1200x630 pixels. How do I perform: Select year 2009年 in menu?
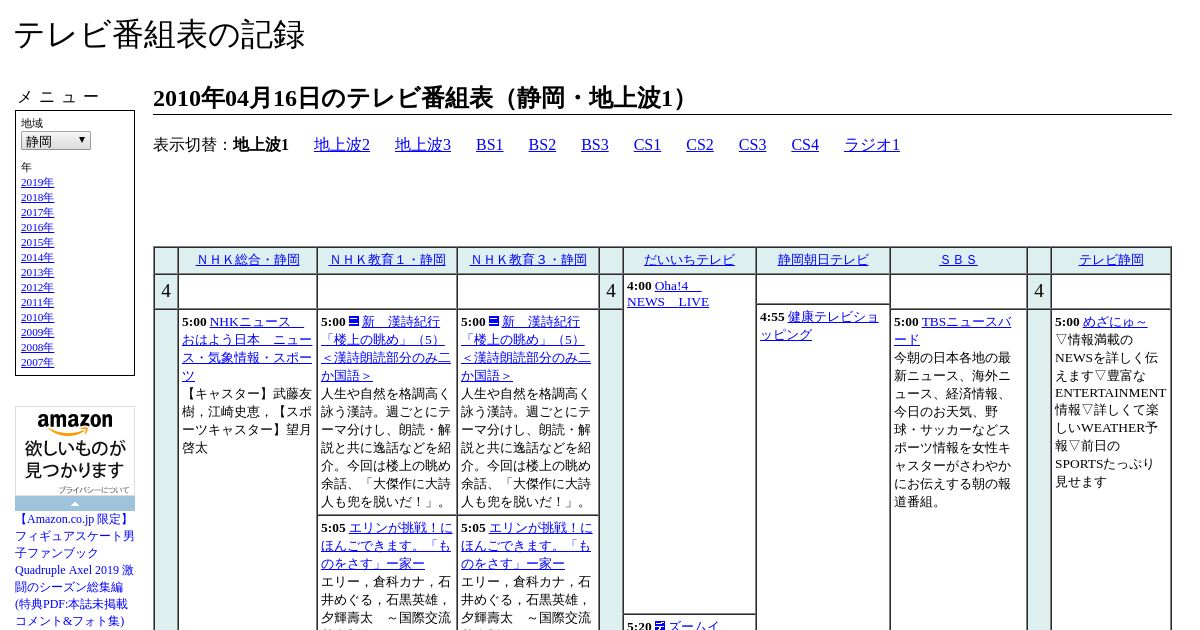pos(37,333)
